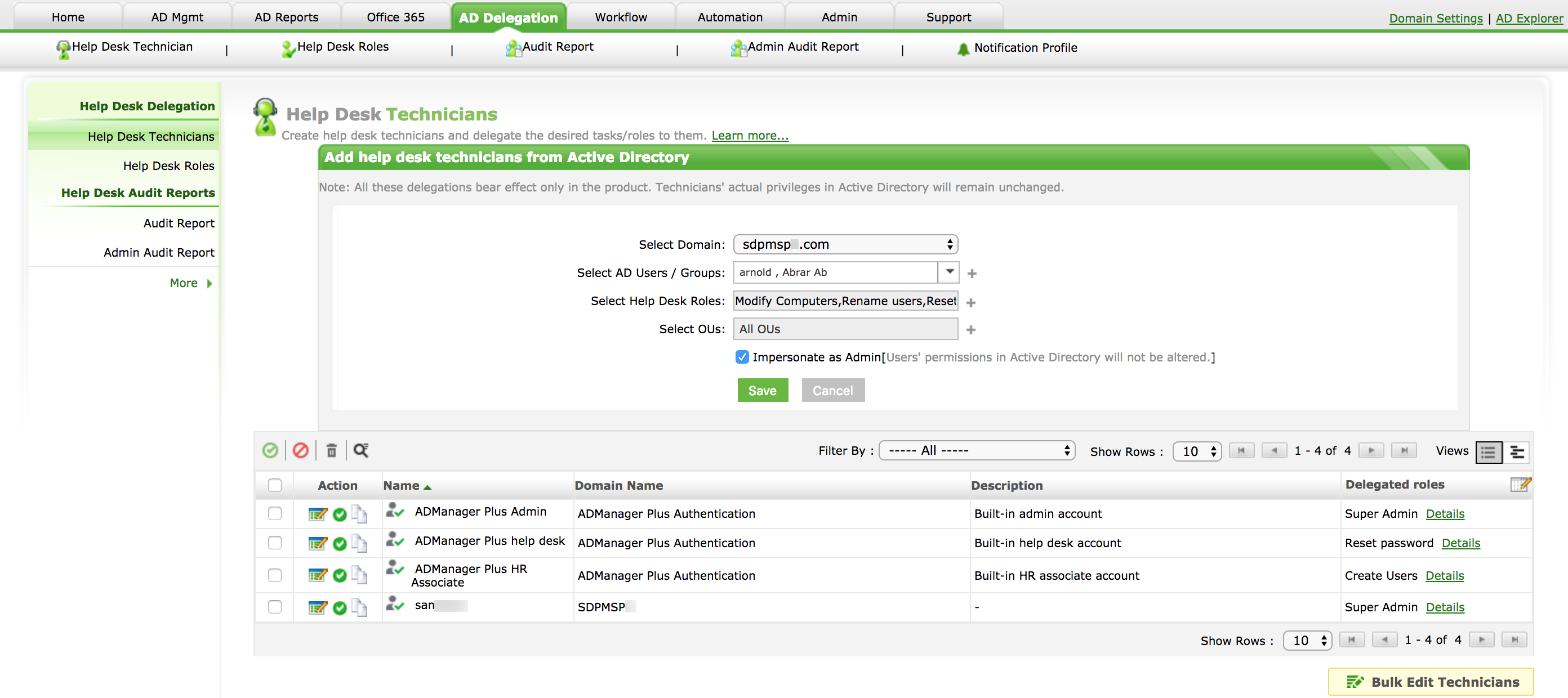The image size is (1568, 698).
Task: Open the Filter By dropdown
Action: 977,450
